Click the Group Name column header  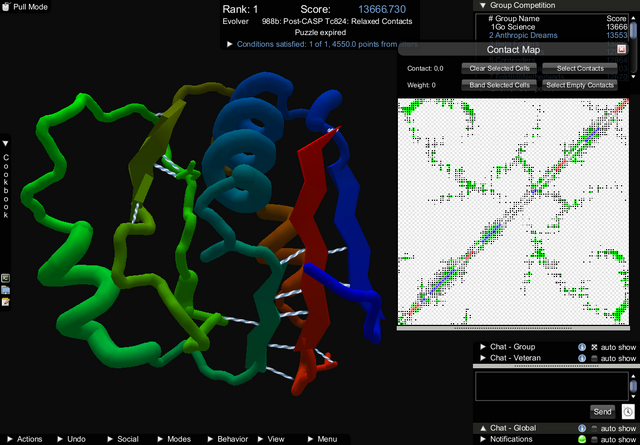pyautogui.click(x=517, y=18)
